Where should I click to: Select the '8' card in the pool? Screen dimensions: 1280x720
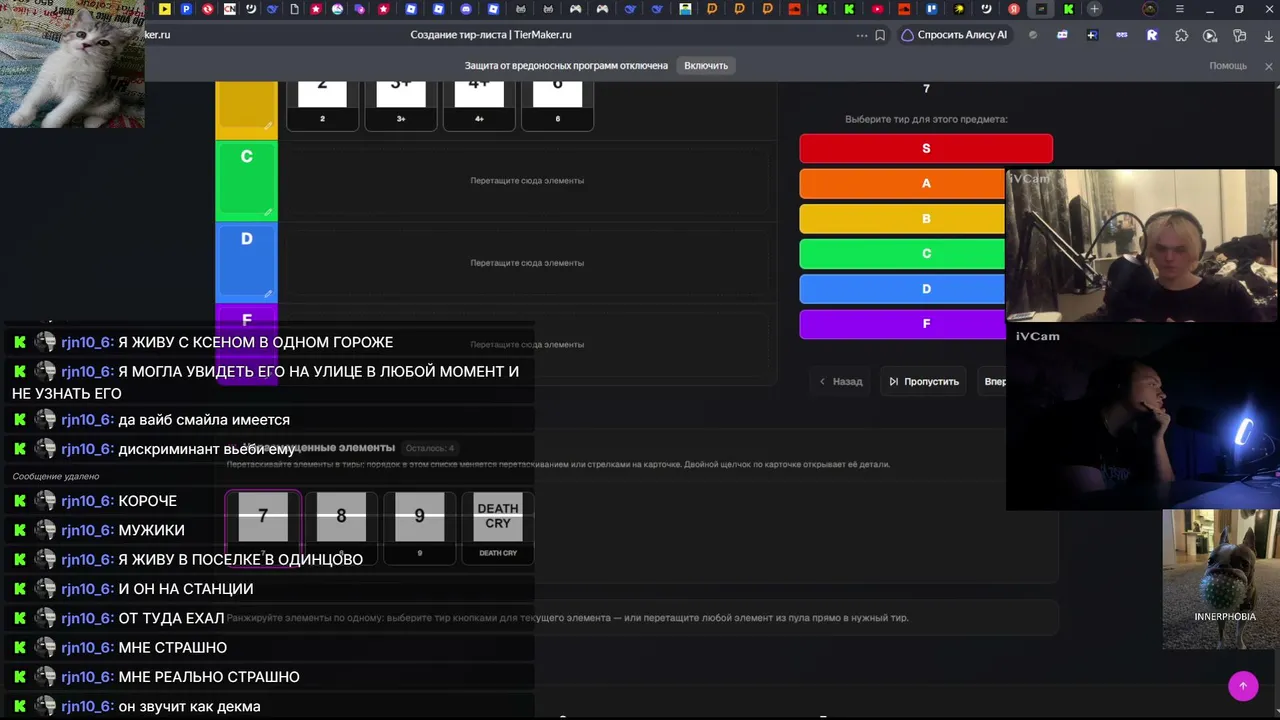[341, 527]
